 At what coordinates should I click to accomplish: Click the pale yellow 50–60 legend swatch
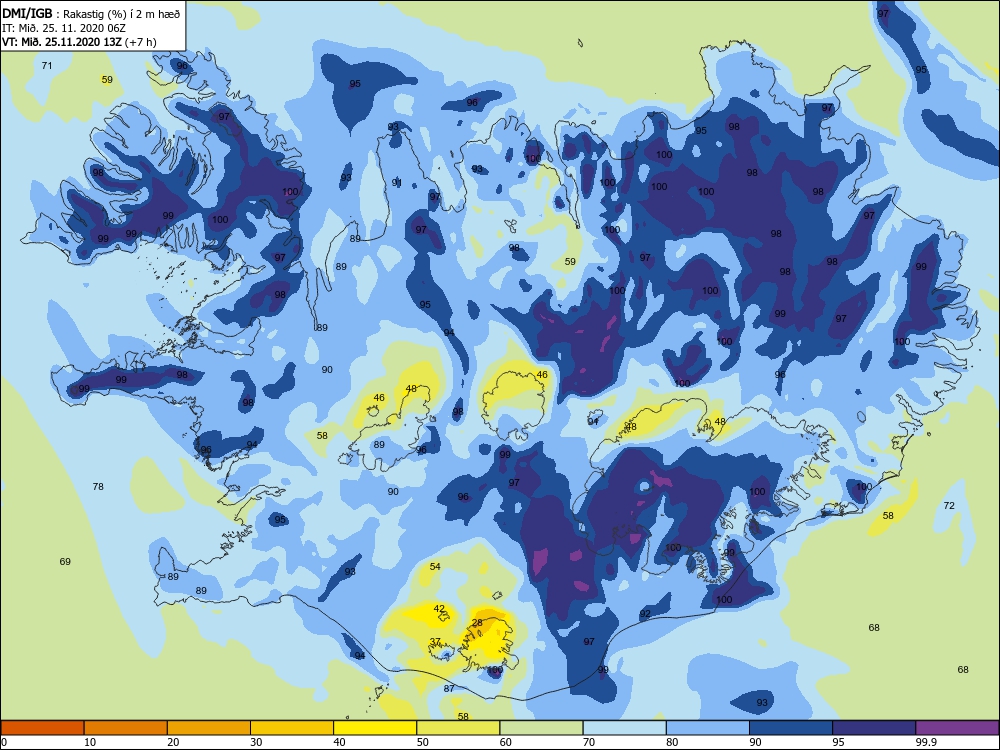tap(458, 728)
